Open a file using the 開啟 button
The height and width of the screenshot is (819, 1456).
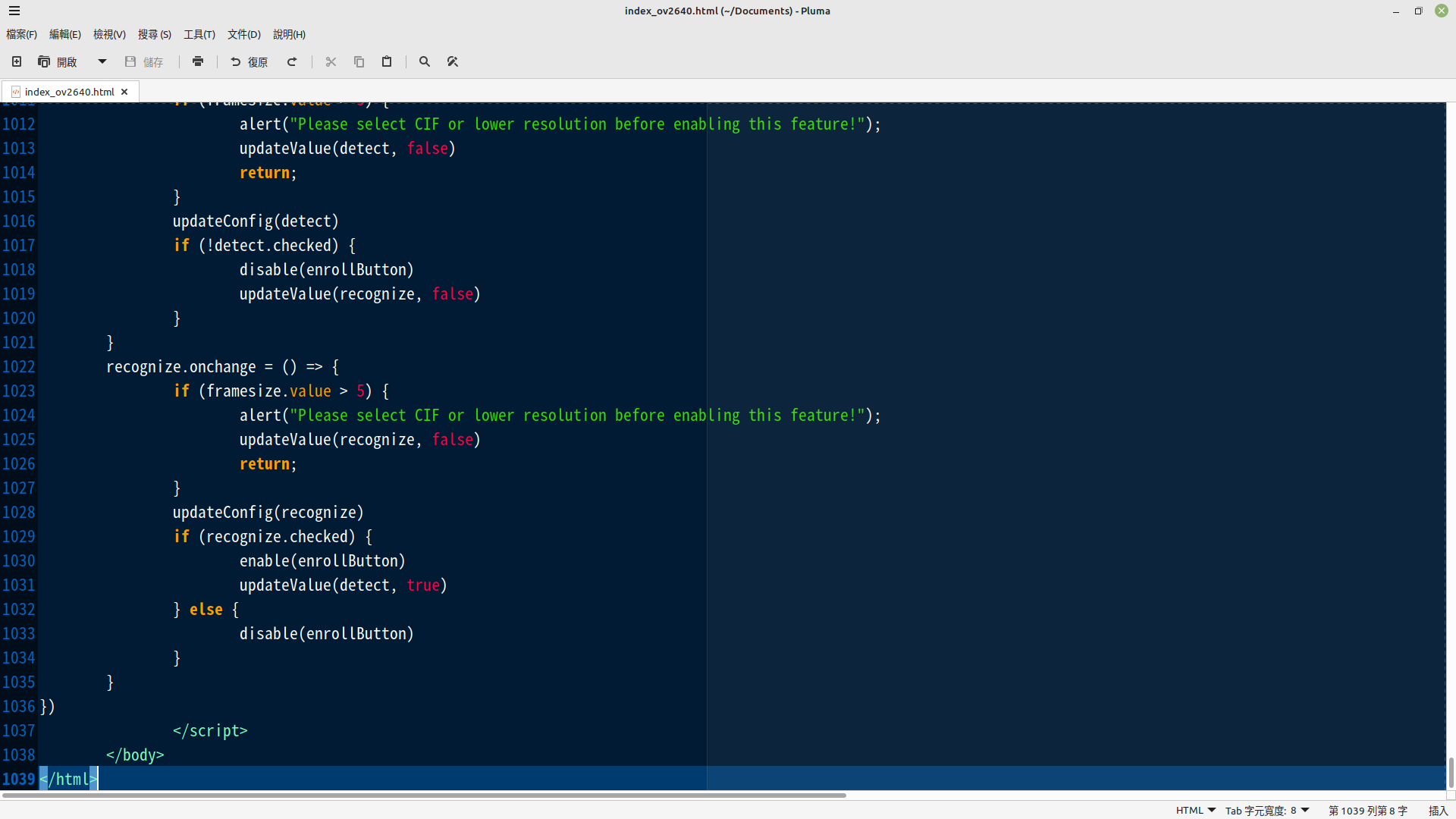click(x=58, y=61)
